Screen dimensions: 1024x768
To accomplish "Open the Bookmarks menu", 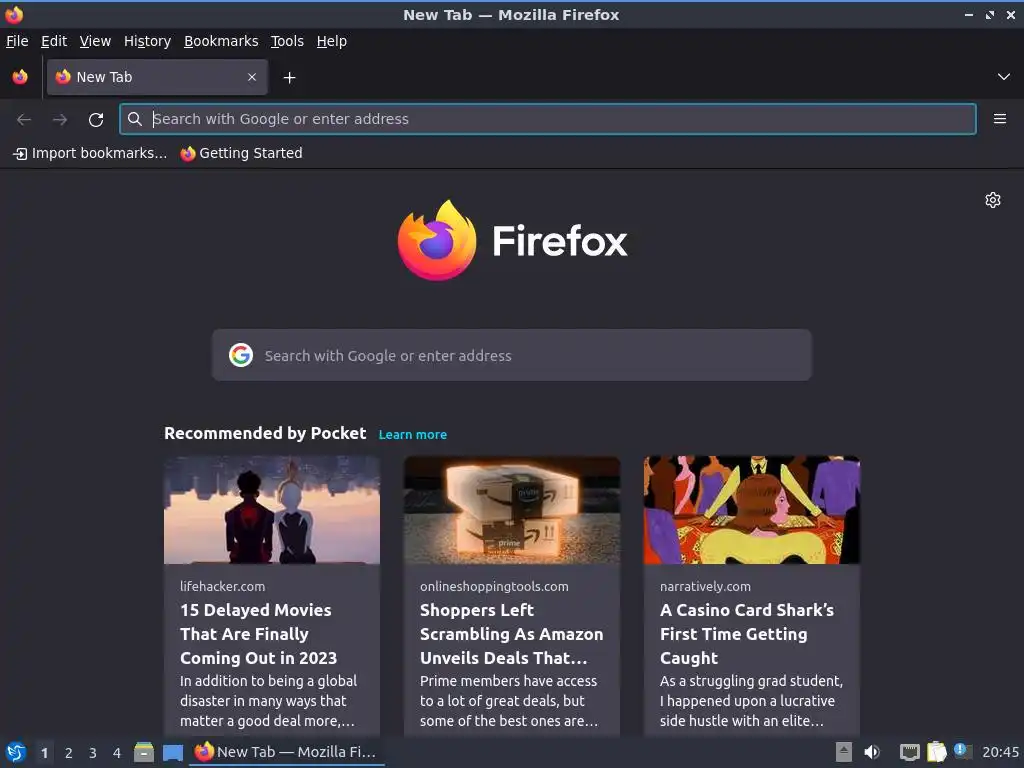I will coord(221,41).
